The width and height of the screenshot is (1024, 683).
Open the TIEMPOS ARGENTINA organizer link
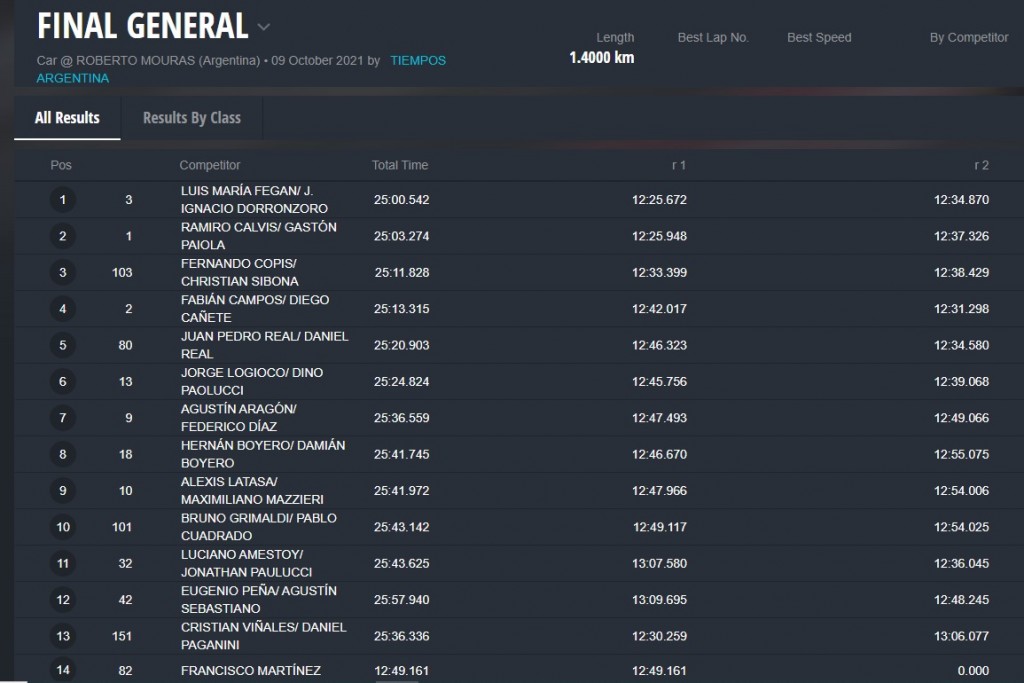pyautogui.click(x=417, y=60)
